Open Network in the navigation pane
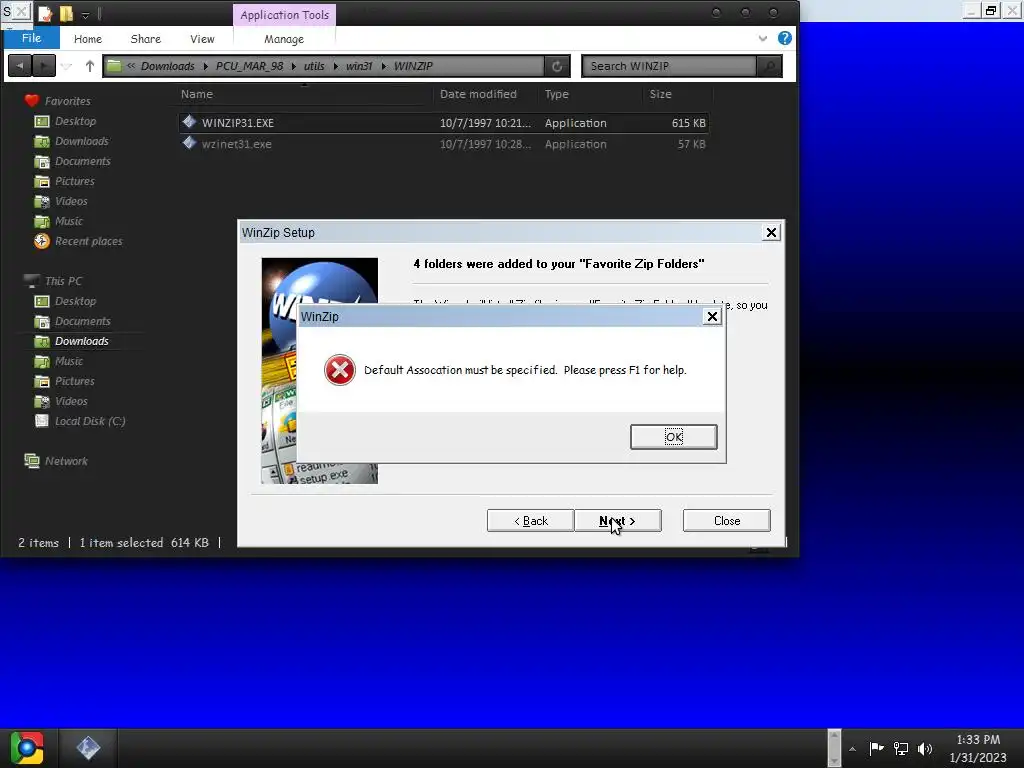This screenshot has width=1024, height=768. pyautogui.click(x=66, y=461)
